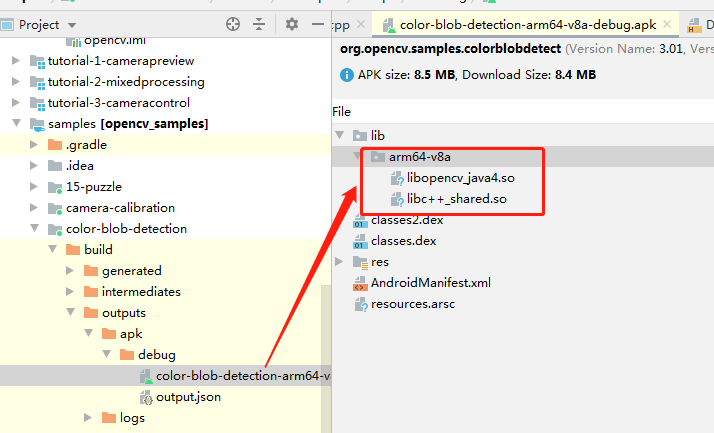Click the camera-calibration module icon
714x433 pixels.
point(55,208)
